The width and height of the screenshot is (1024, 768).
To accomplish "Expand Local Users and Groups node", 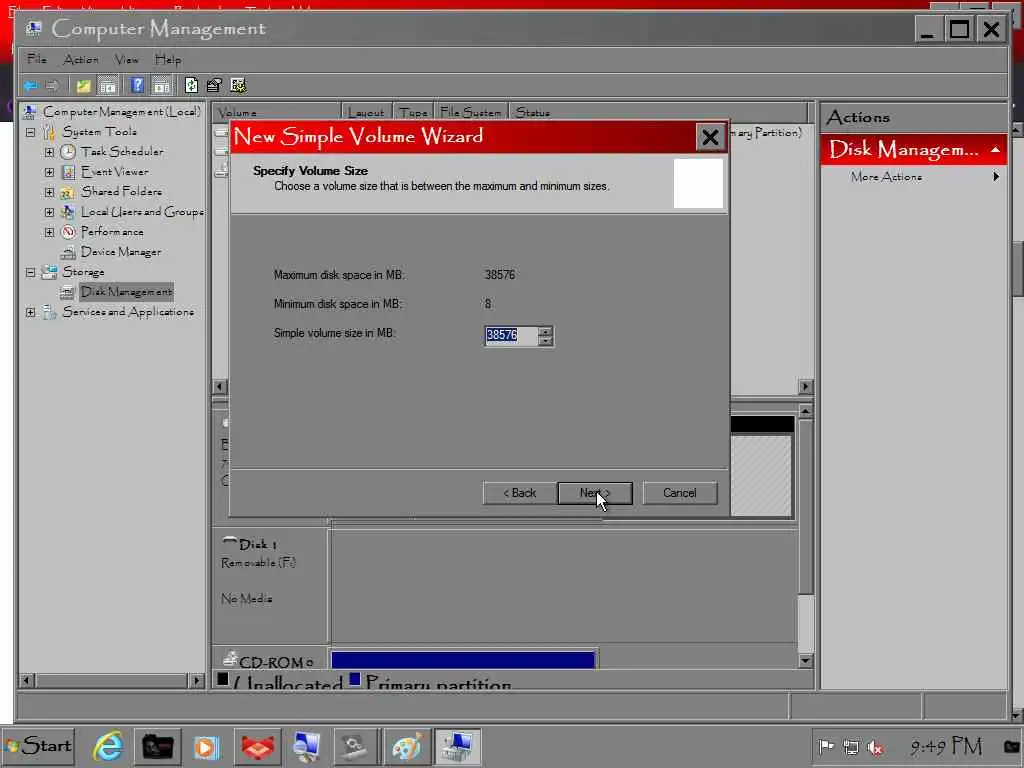I will point(50,212).
